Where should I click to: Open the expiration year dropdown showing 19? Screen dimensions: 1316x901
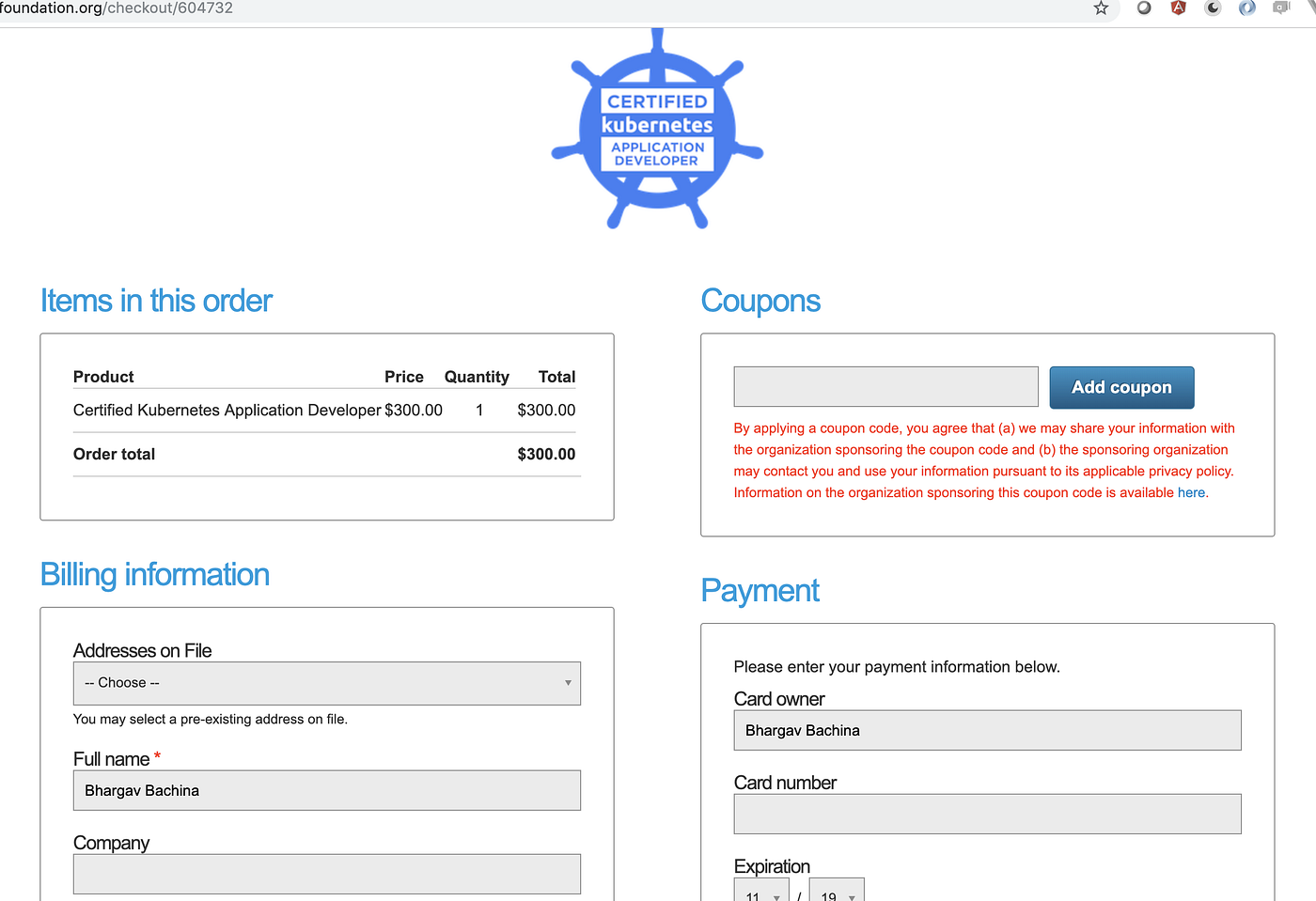click(x=837, y=890)
